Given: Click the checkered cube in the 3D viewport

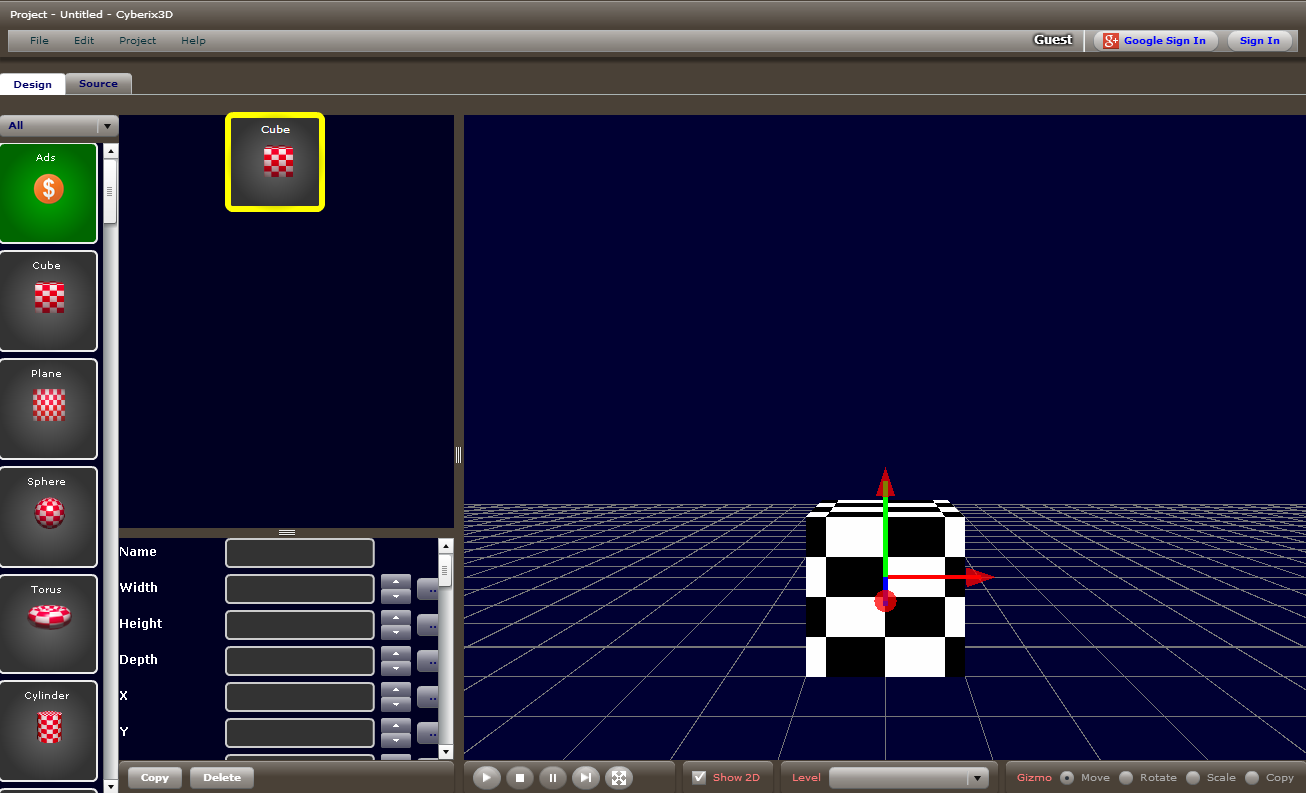Looking at the screenshot, I should coord(885,589).
